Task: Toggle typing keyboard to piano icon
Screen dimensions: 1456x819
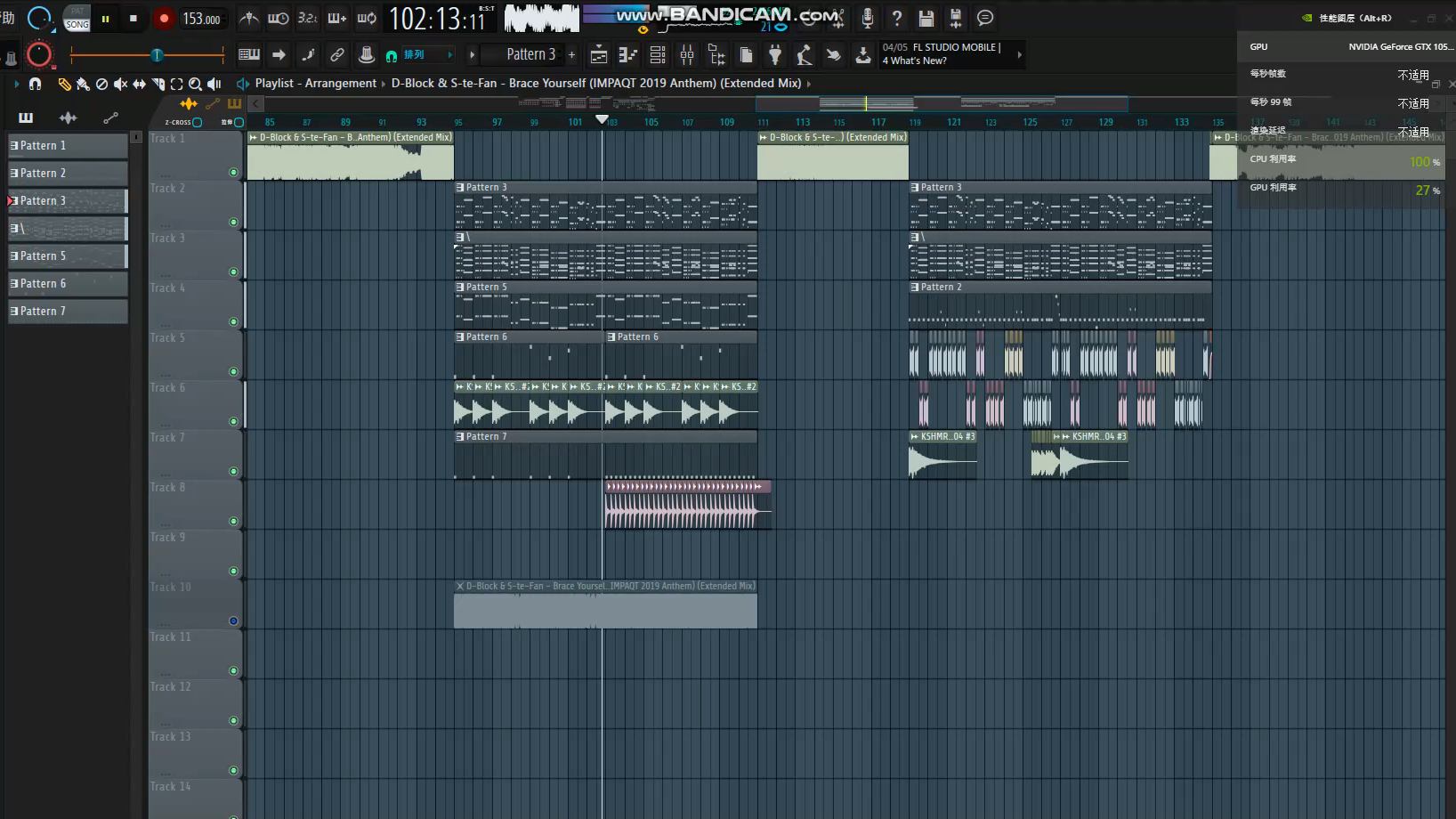Action: [249, 55]
